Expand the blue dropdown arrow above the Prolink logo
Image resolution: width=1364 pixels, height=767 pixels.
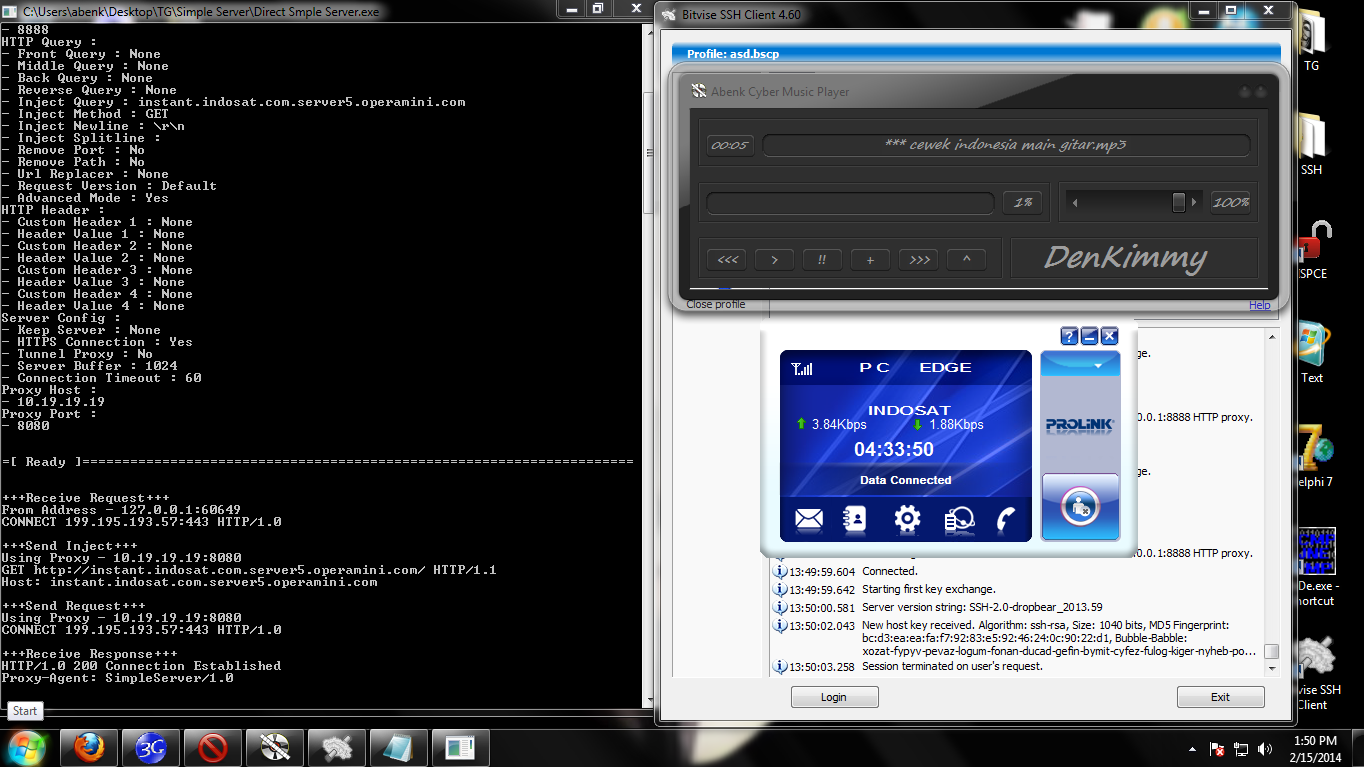[x=1098, y=367]
